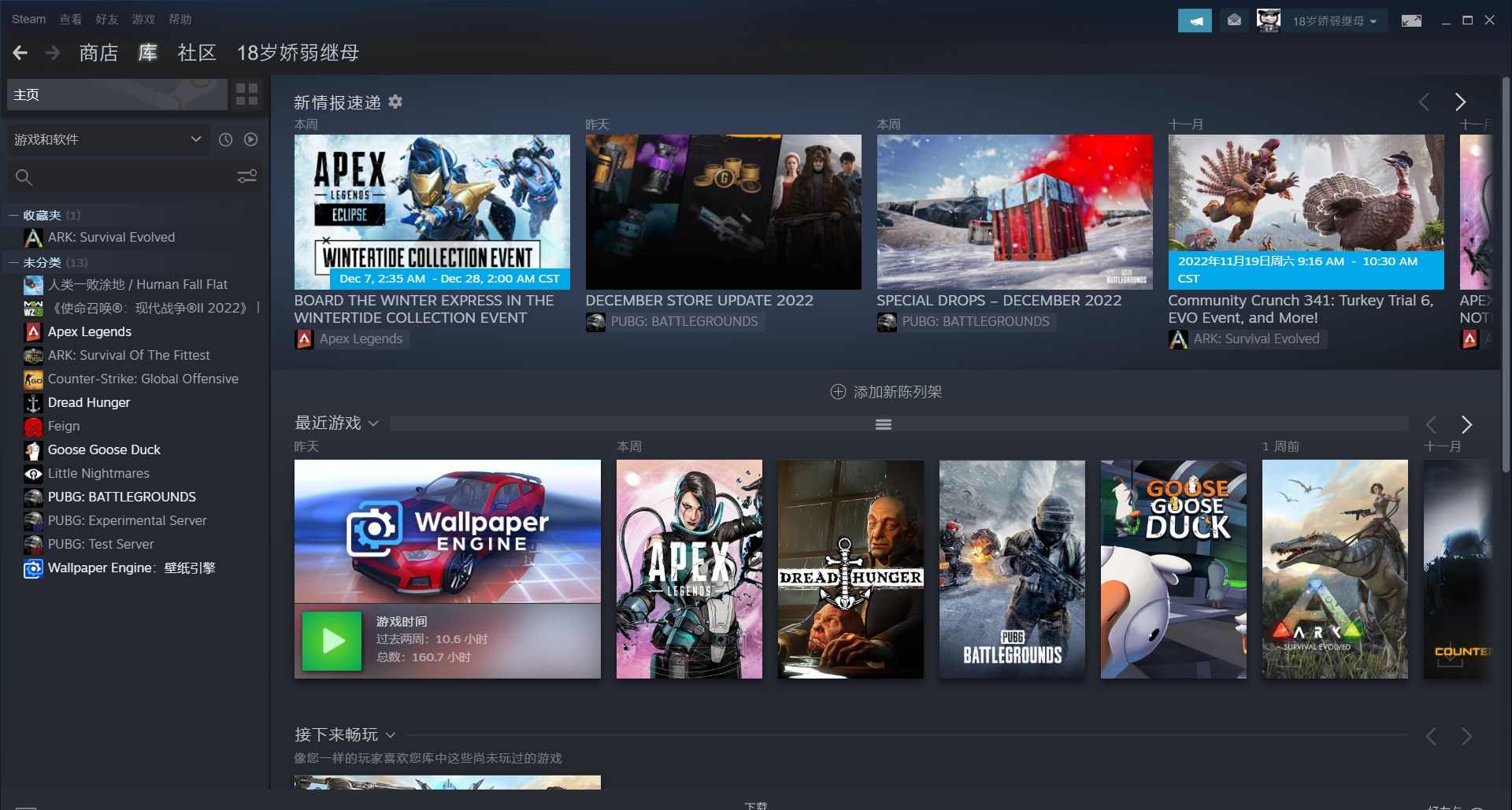Show previous recent games with left arrow
This screenshot has height=810, width=1512.
point(1431,424)
